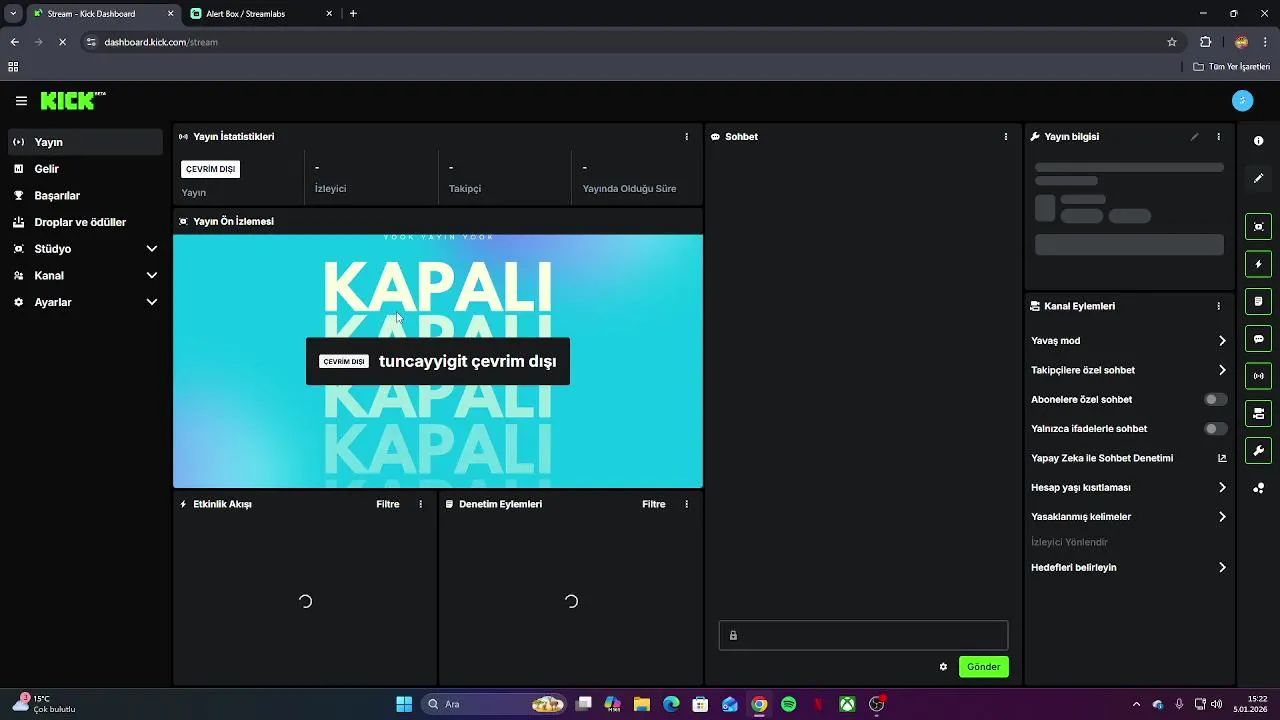Open Filtre in Etkinlik Akışı panel

tap(388, 504)
